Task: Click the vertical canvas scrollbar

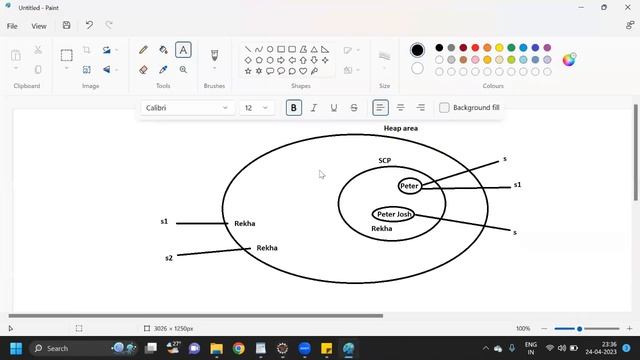Action: (x=636, y=152)
